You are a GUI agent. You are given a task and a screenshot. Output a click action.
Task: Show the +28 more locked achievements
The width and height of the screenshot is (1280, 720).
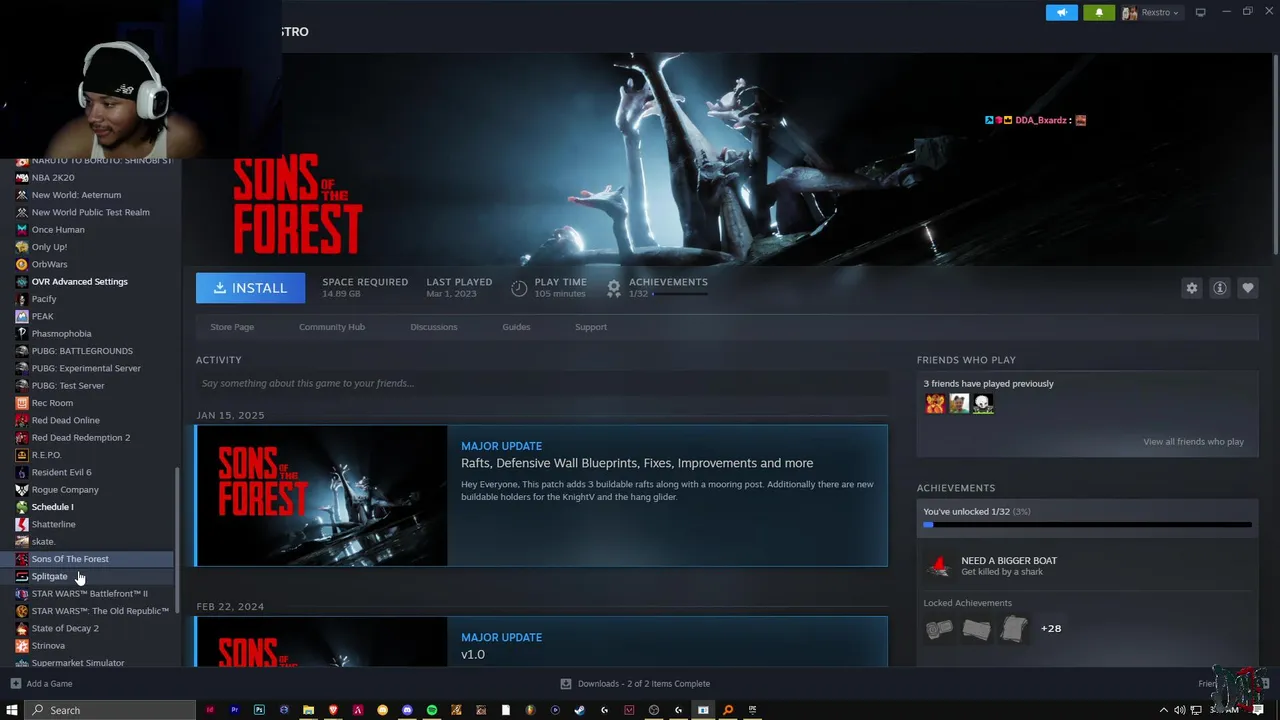pos(1051,629)
